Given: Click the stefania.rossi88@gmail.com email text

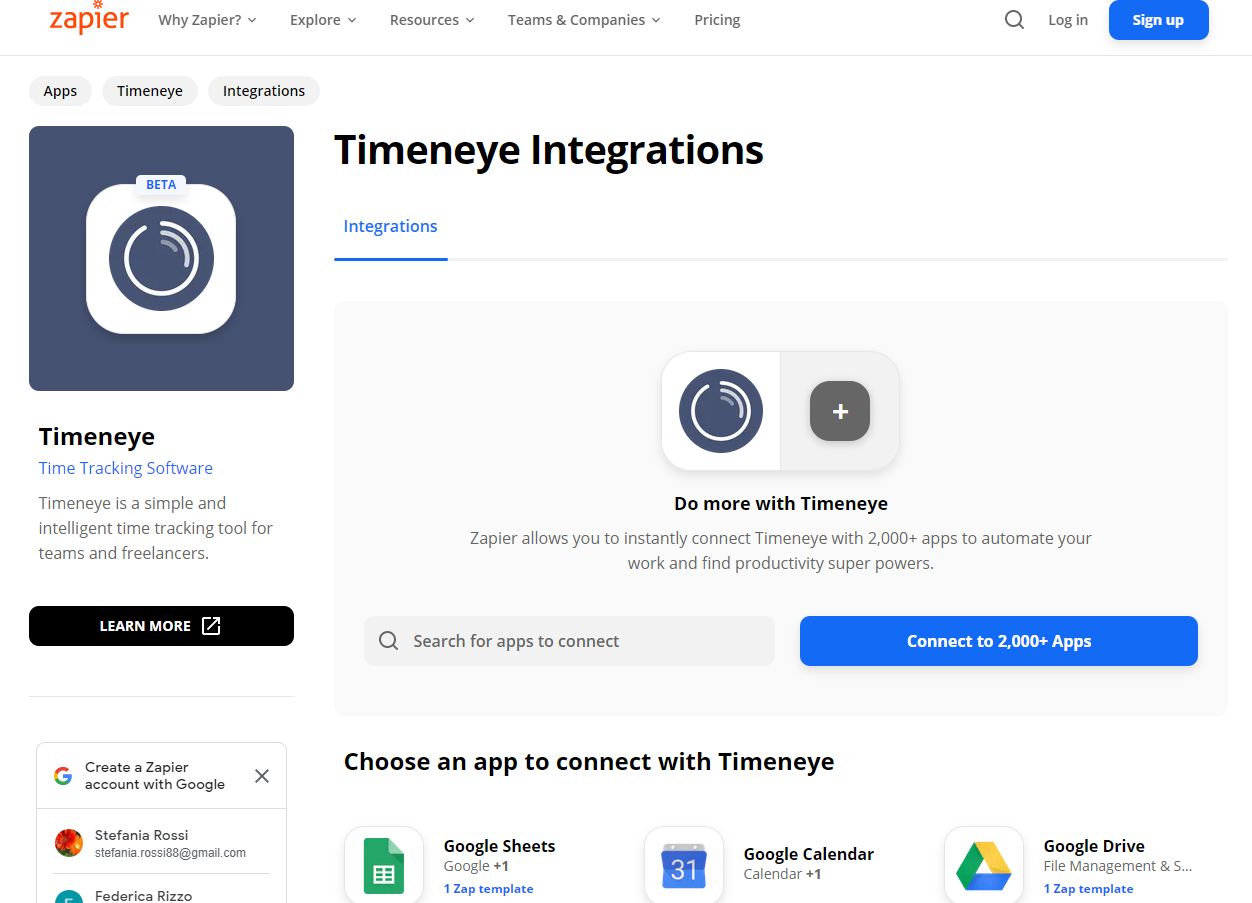Looking at the screenshot, I should click(x=170, y=853).
